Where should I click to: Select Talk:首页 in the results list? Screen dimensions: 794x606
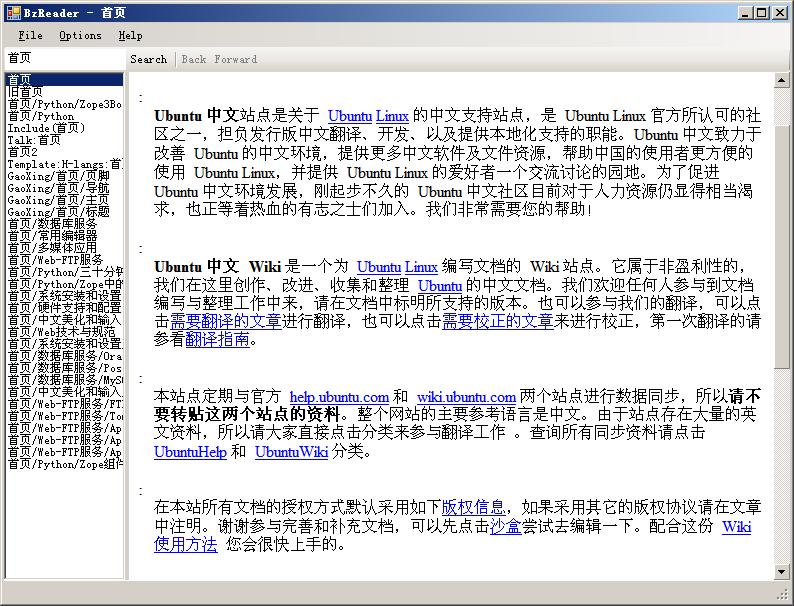(x=64, y=140)
